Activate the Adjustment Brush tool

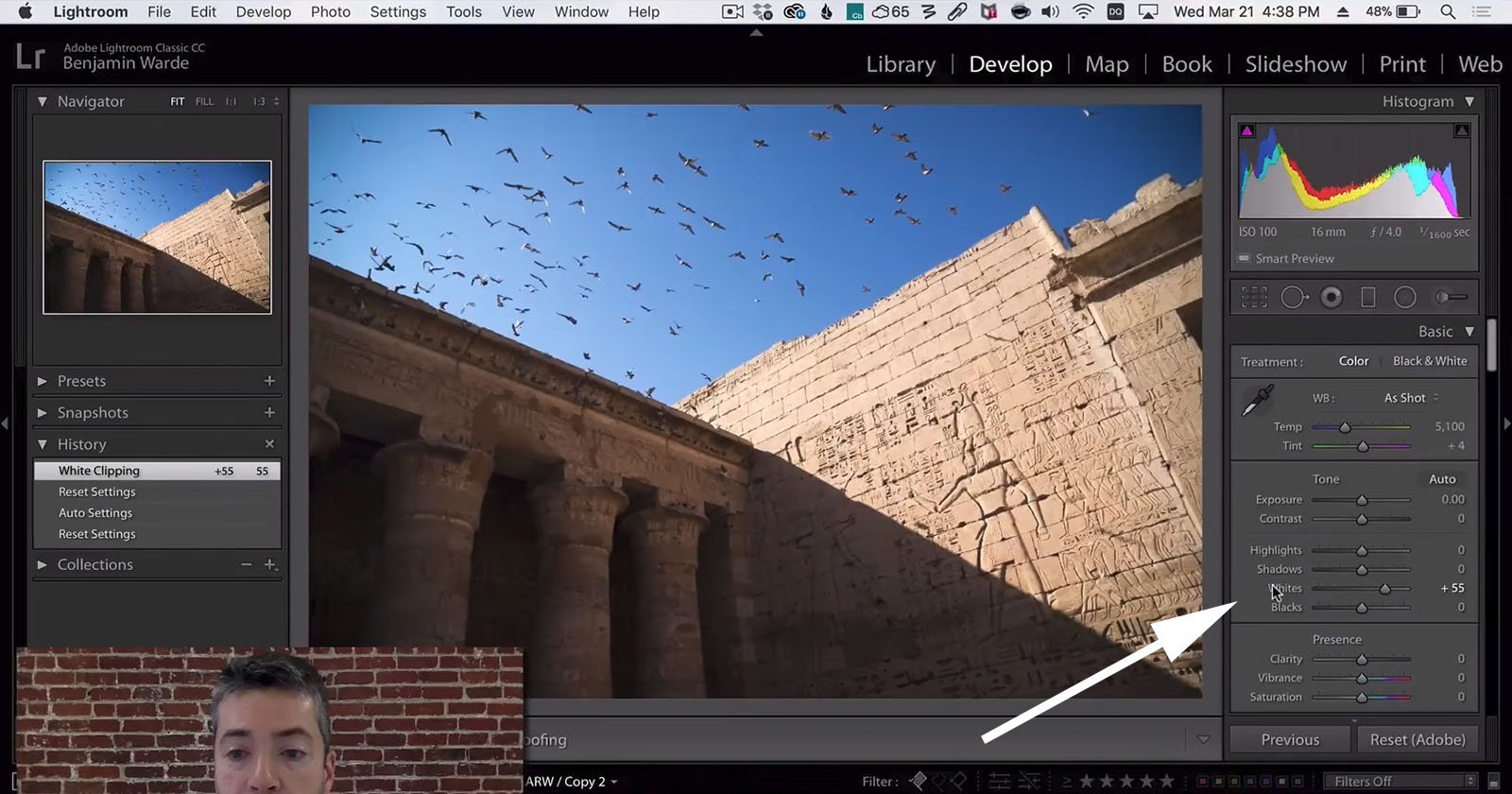[x=1451, y=298]
